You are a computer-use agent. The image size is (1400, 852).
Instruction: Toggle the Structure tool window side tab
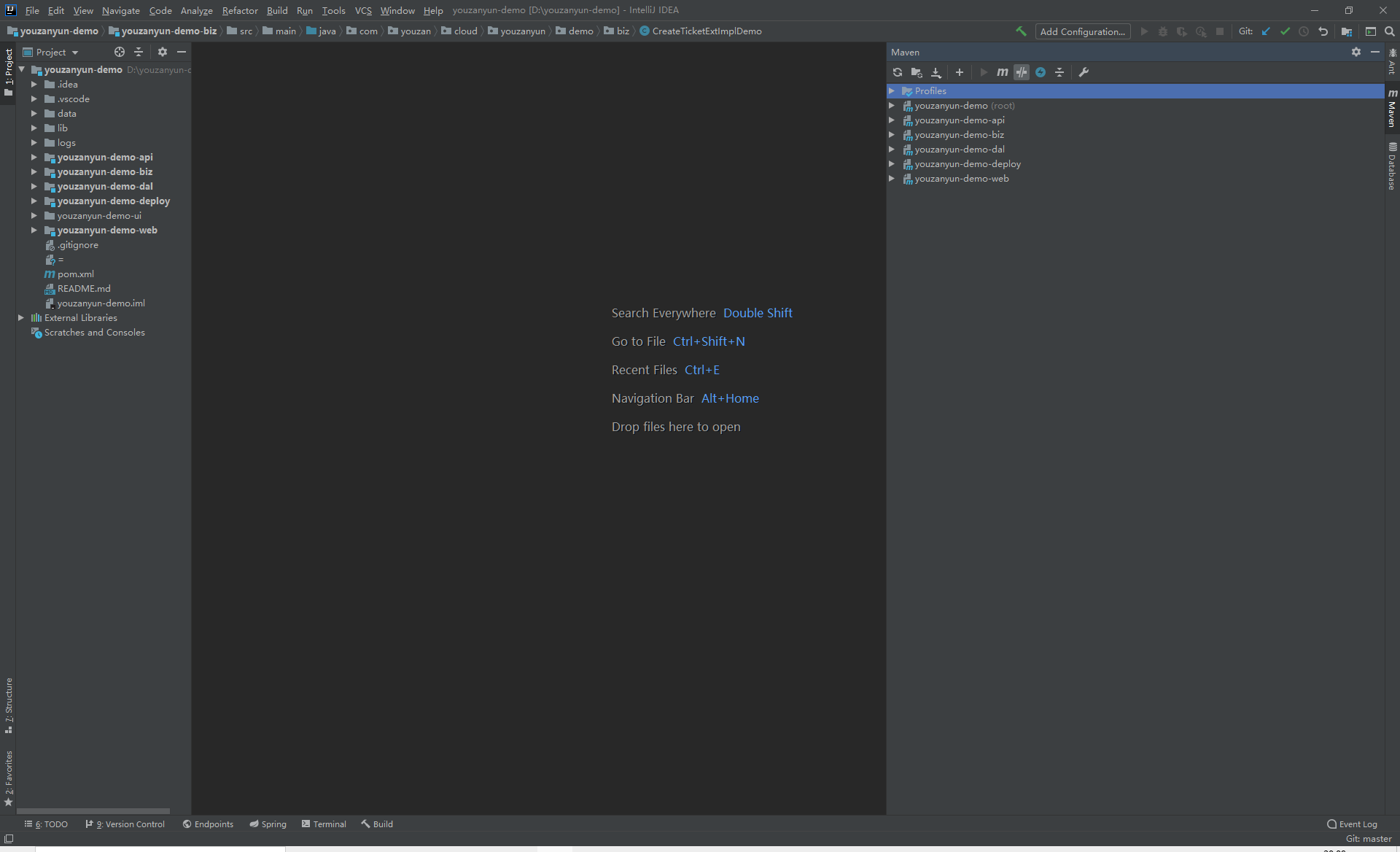[8, 705]
